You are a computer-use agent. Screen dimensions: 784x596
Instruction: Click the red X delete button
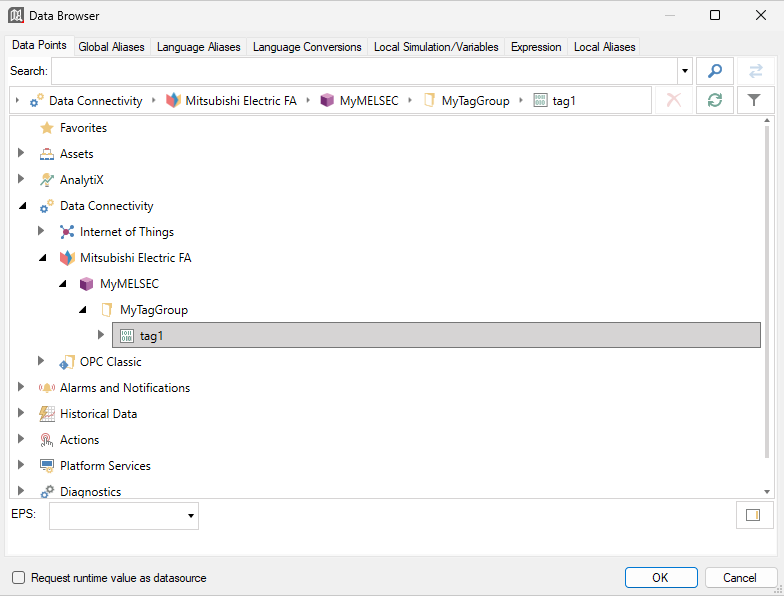674,100
